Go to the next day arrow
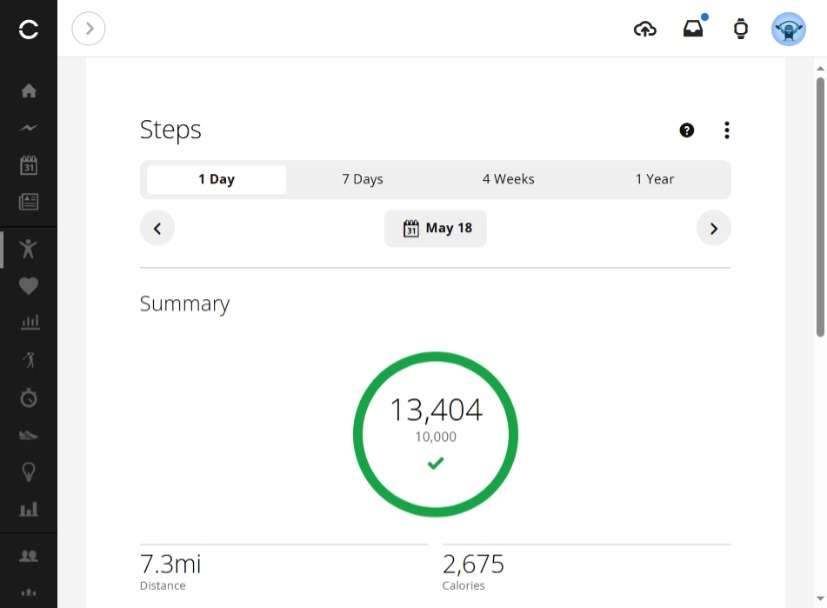The height and width of the screenshot is (608, 827). pyautogui.click(x=714, y=228)
